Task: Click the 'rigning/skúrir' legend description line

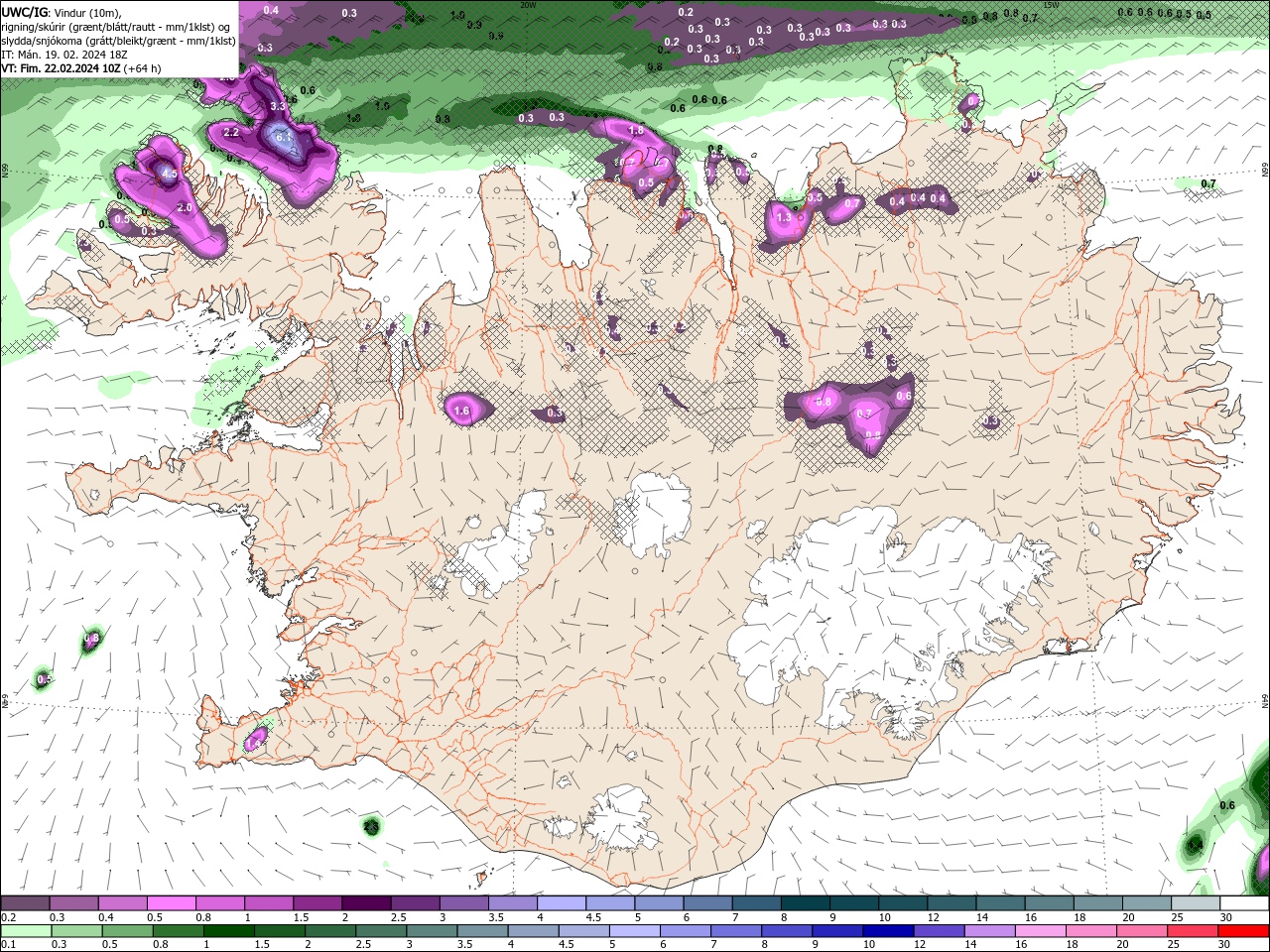Action: [117, 27]
